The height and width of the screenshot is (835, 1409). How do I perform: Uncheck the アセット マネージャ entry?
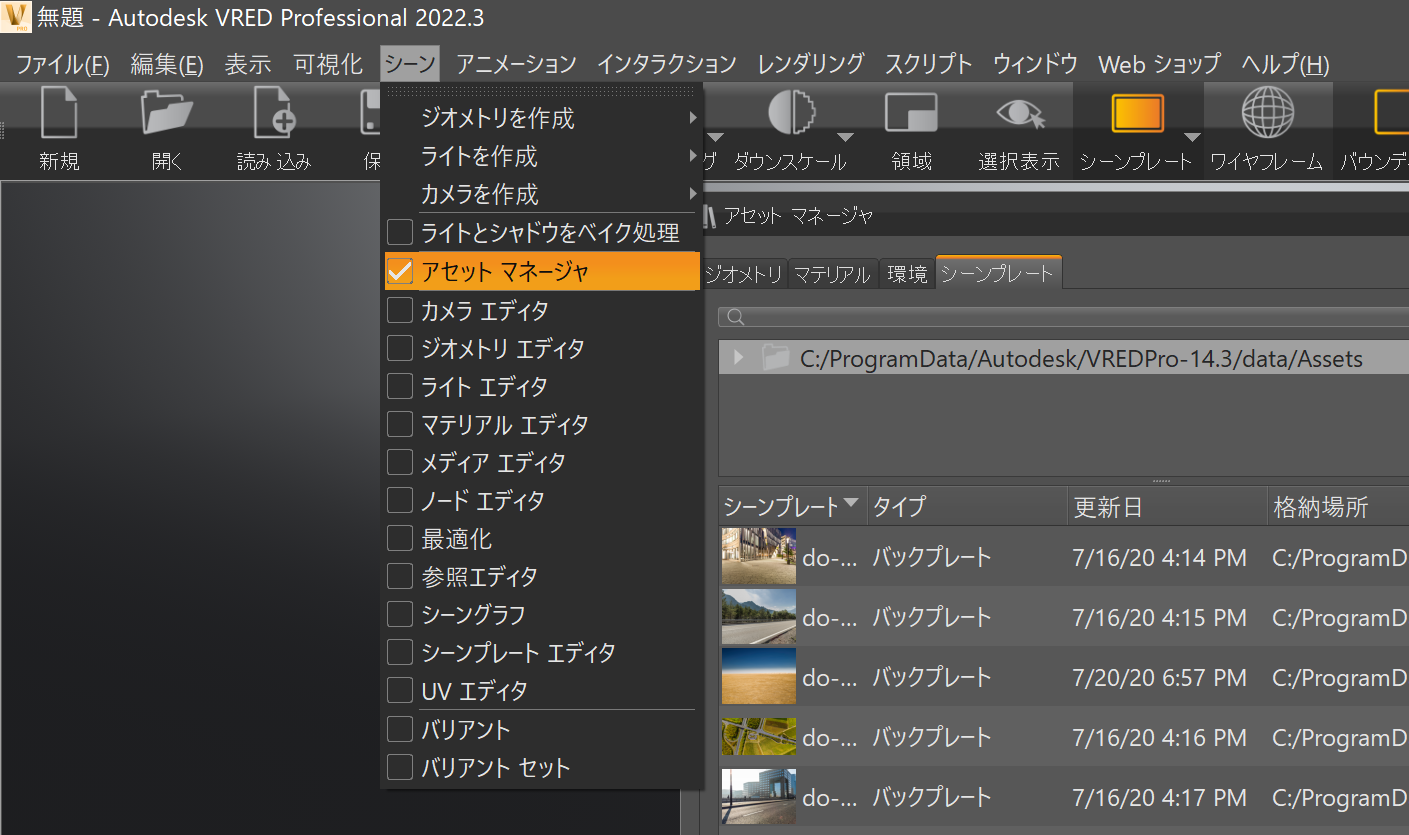pos(399,272)
